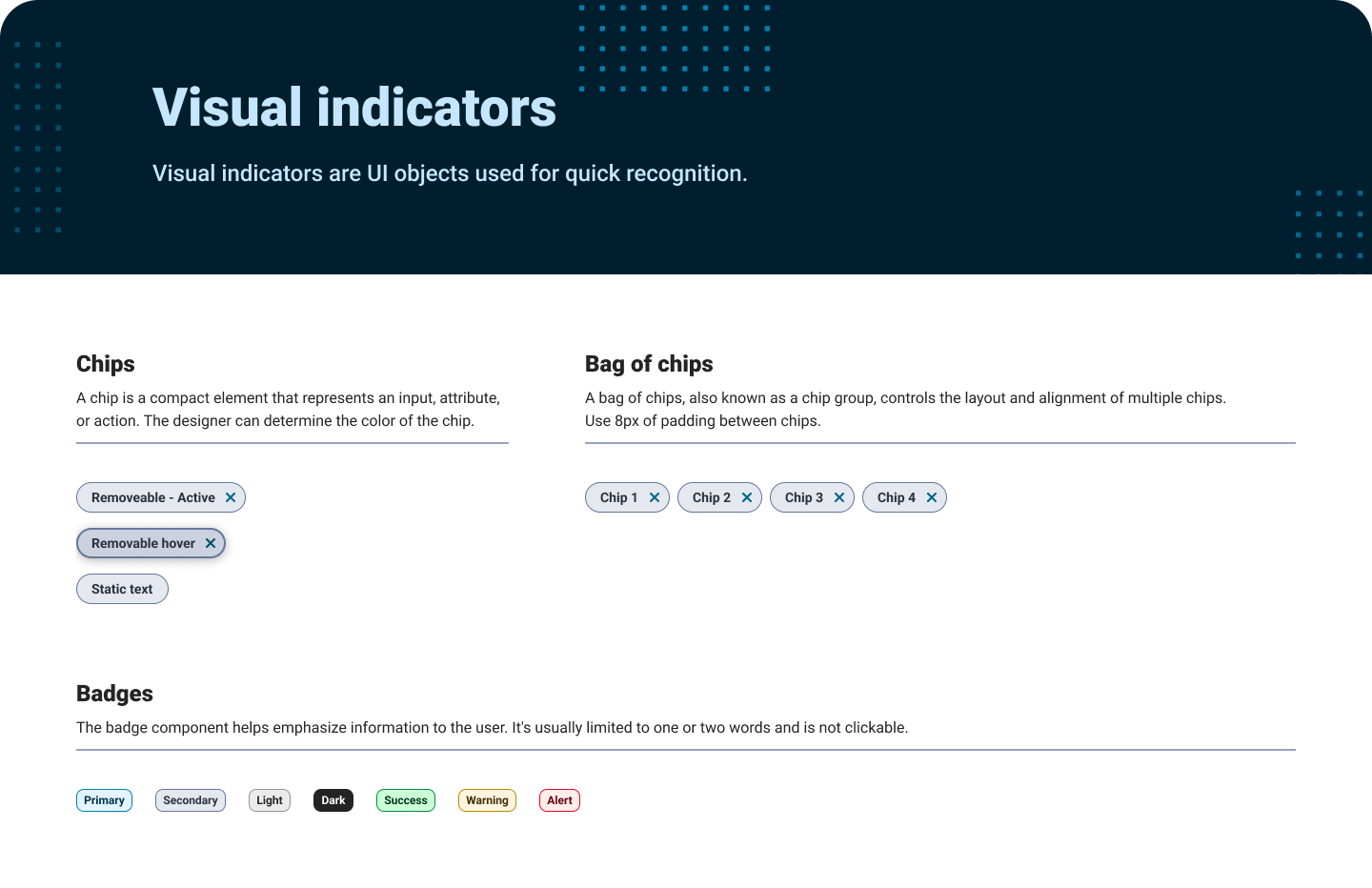Remove Chip 3 with its X icon

(839, 497)
